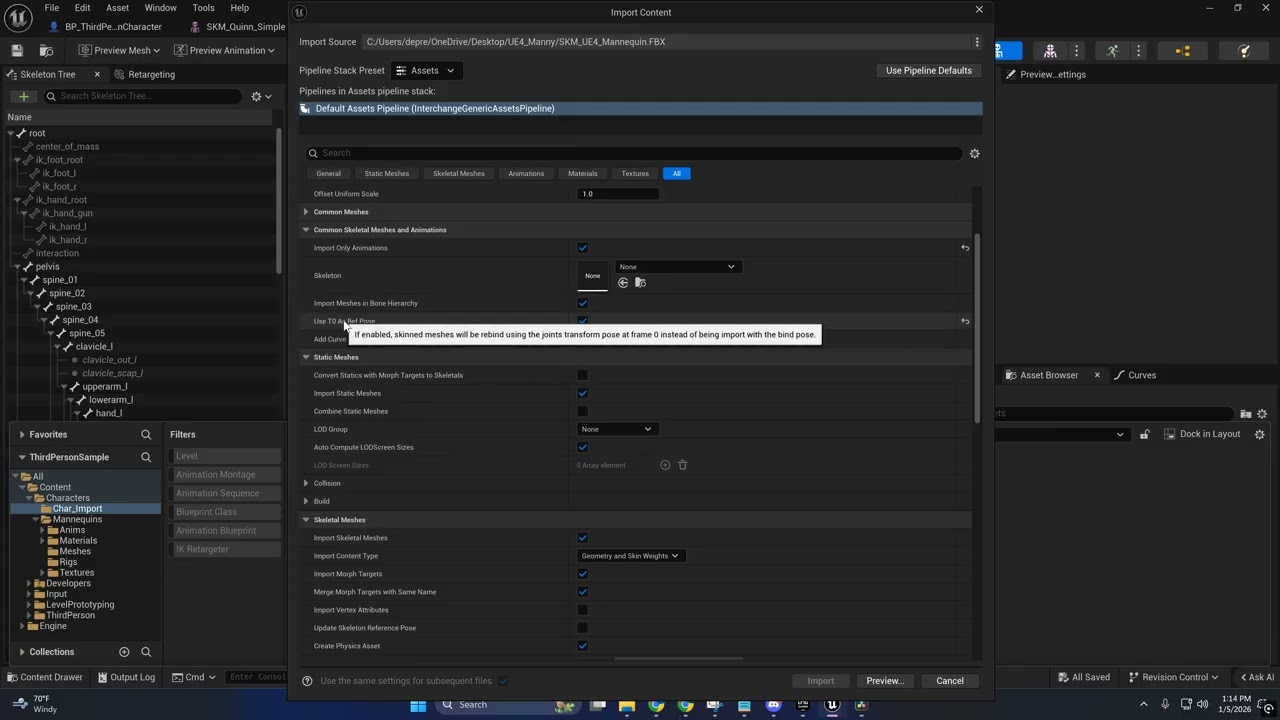The width and height of the screenshot is (1280, 720).
Task: Add a new collection with the plus icon
Action: pyautogui.click(x=124, y=652)
